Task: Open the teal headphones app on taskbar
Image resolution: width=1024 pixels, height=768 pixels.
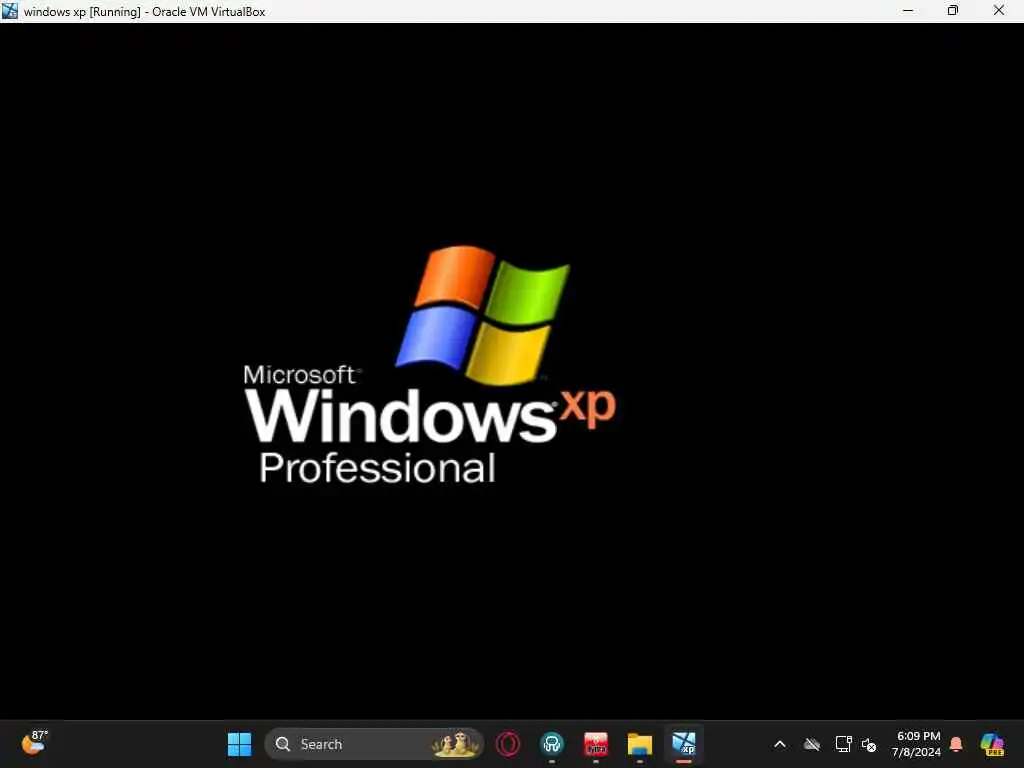Action: point(552,744)
